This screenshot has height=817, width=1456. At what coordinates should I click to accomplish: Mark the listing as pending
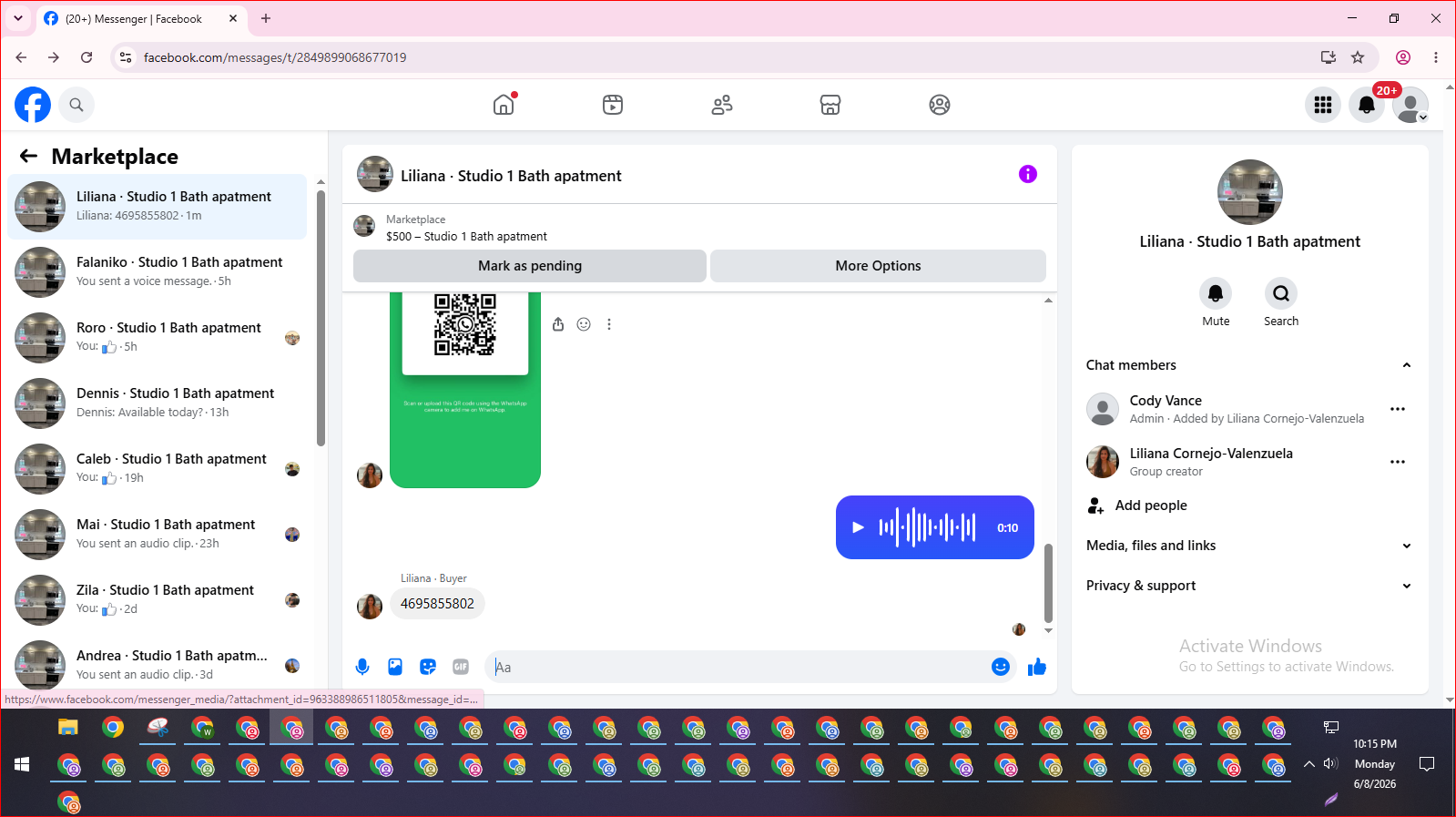point(530,266)
